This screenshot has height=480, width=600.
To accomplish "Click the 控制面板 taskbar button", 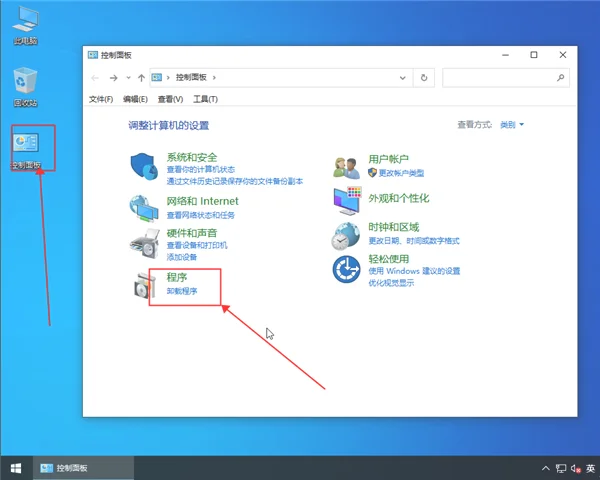I will (83, 468).
